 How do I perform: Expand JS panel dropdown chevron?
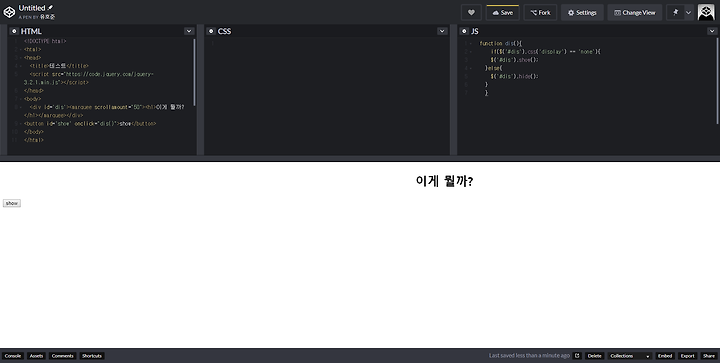(712, 31)
